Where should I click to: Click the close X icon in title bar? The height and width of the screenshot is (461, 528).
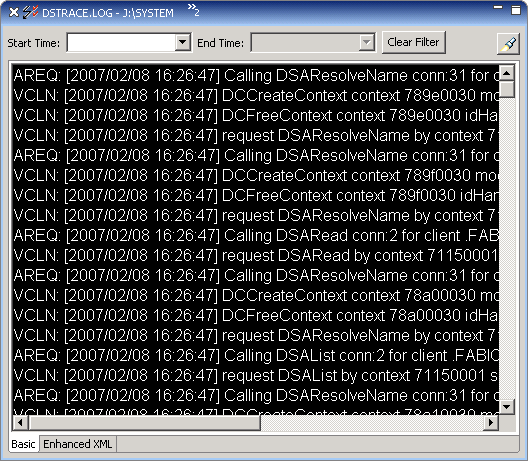(13, 12)
